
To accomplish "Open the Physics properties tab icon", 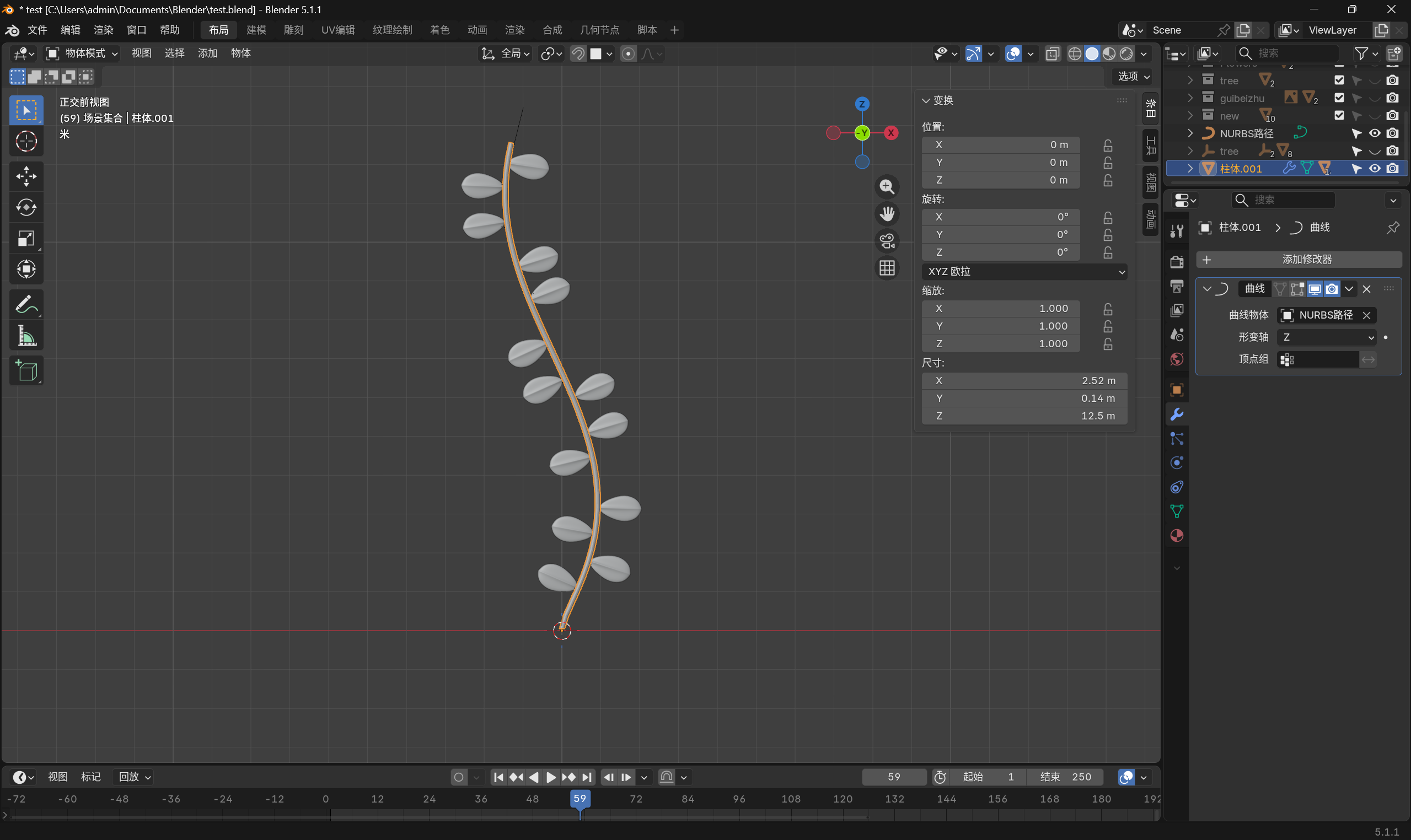I will (x=1177, y=463).
